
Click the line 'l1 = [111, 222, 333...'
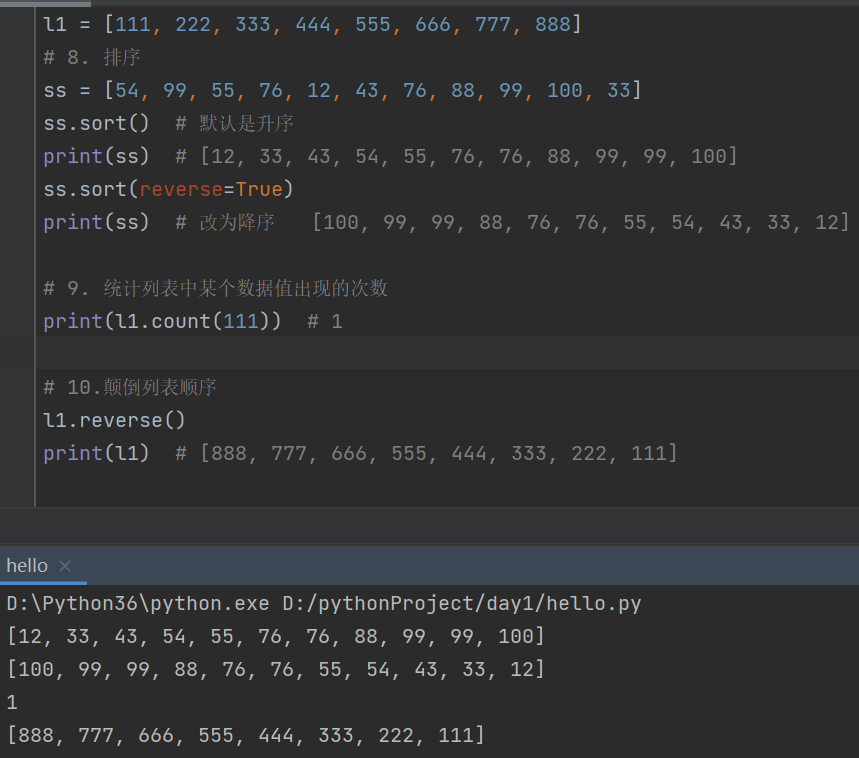tap(312, 25)
